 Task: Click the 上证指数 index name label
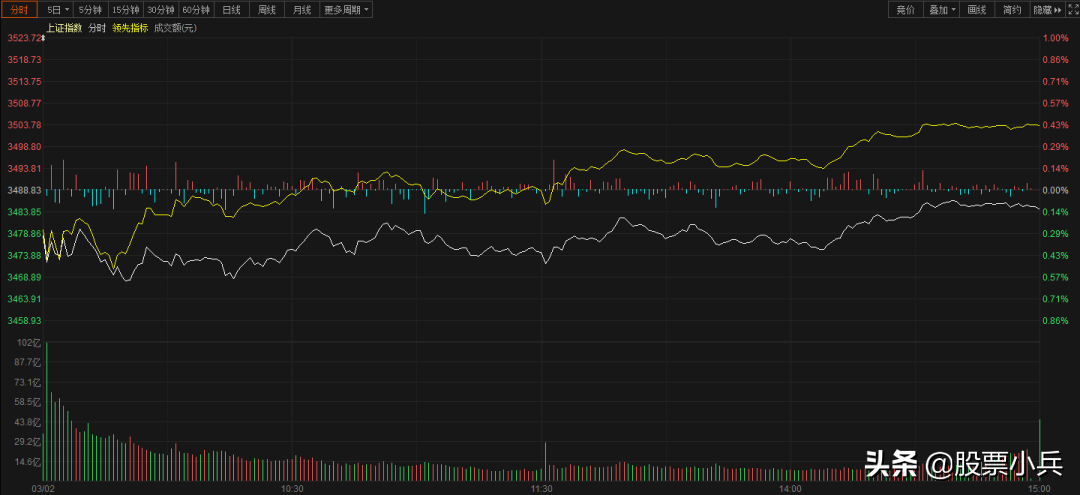pyautogui.click(x=65, y=28)
